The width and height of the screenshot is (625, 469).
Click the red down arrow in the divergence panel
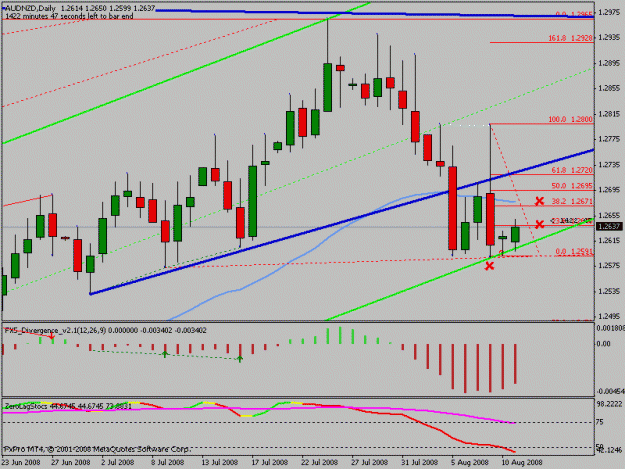click(x=52, y=337)
